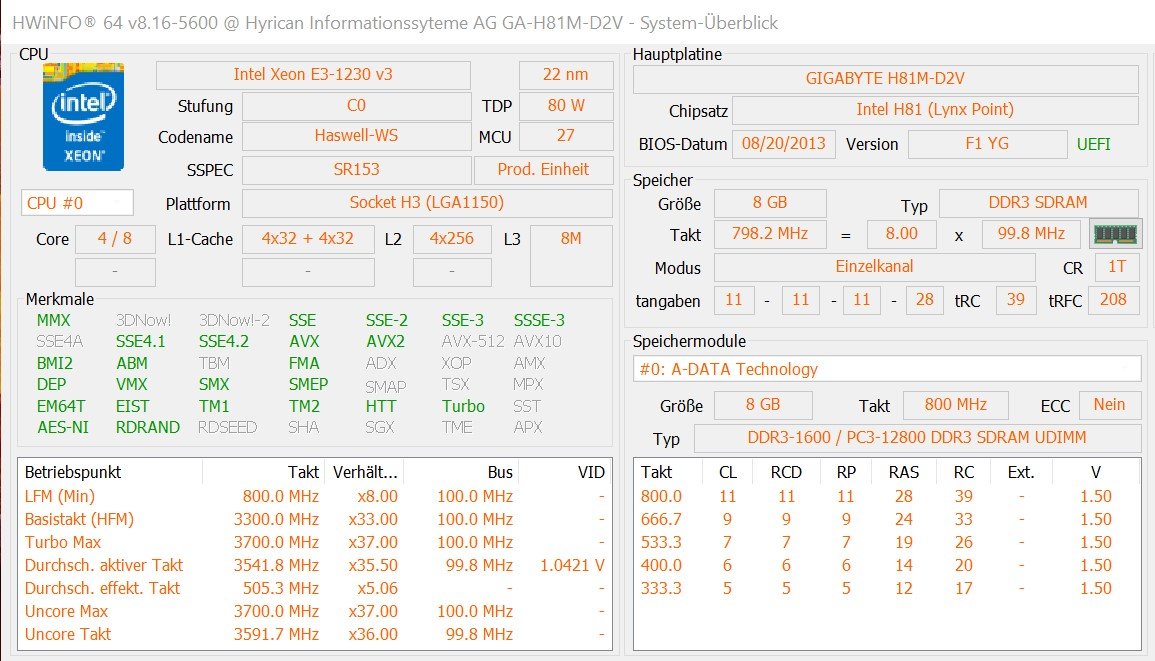Image resolution: width=1155 pixels, height=661 pixels.
Task: Open the A-DATA Technology memory module dropdown
Action: coord(887,369)
